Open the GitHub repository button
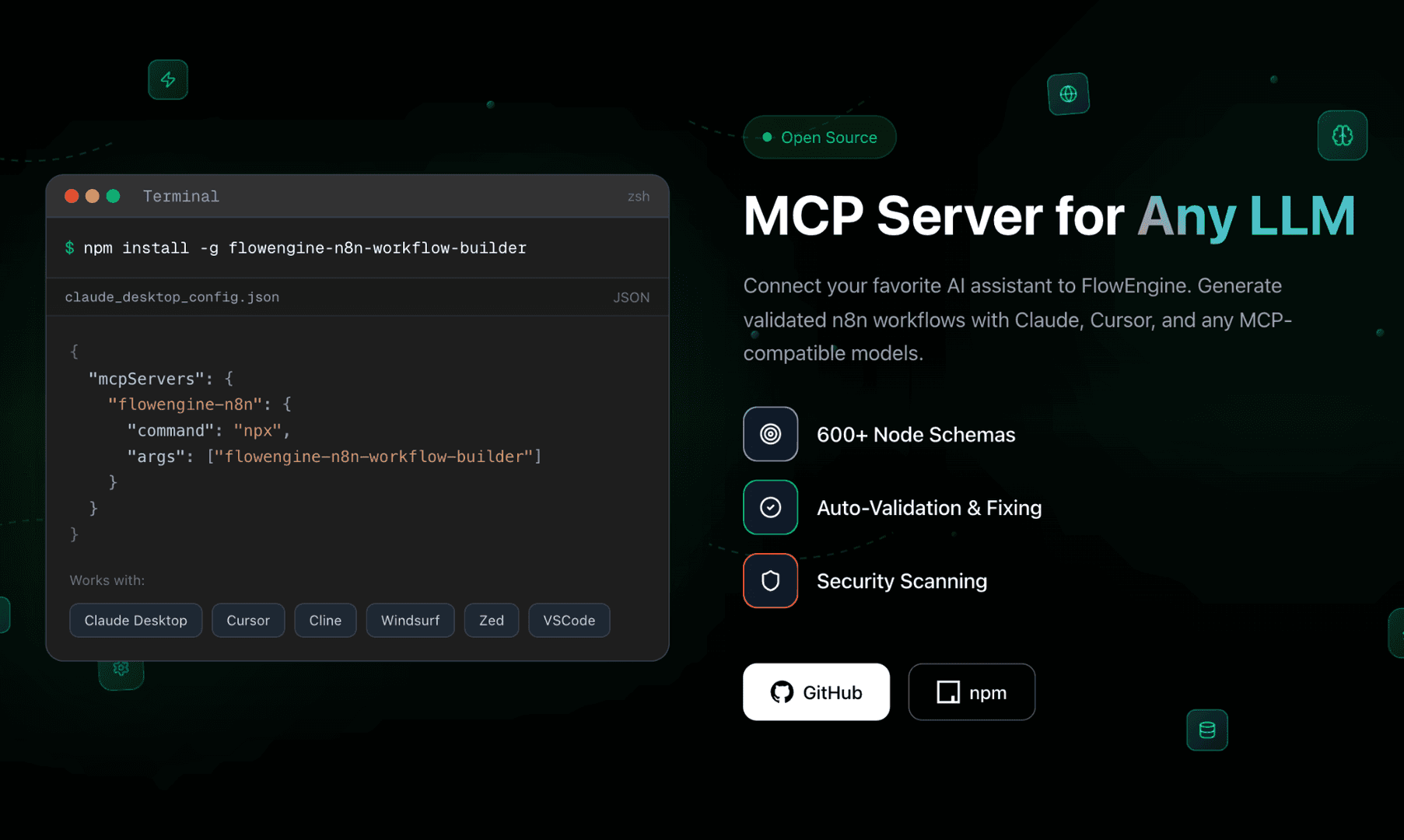 click(816, 691)
